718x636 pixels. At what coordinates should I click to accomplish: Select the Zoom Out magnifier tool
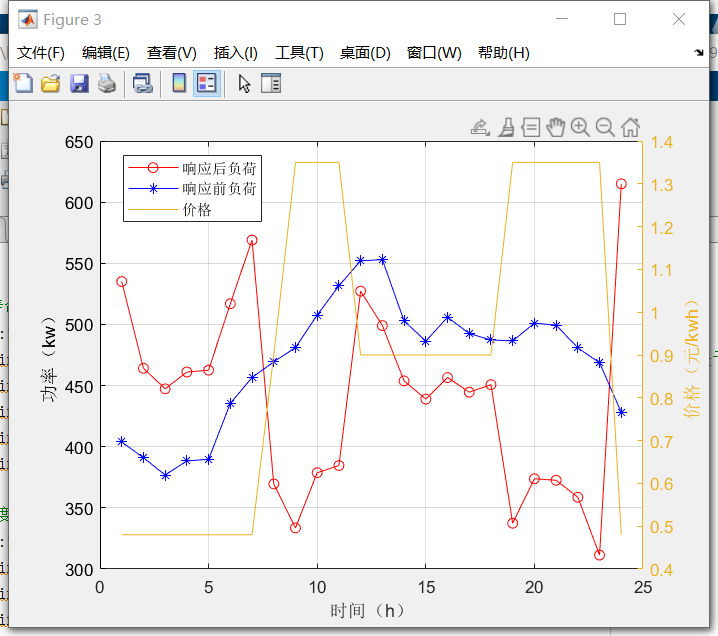point(605,127)
